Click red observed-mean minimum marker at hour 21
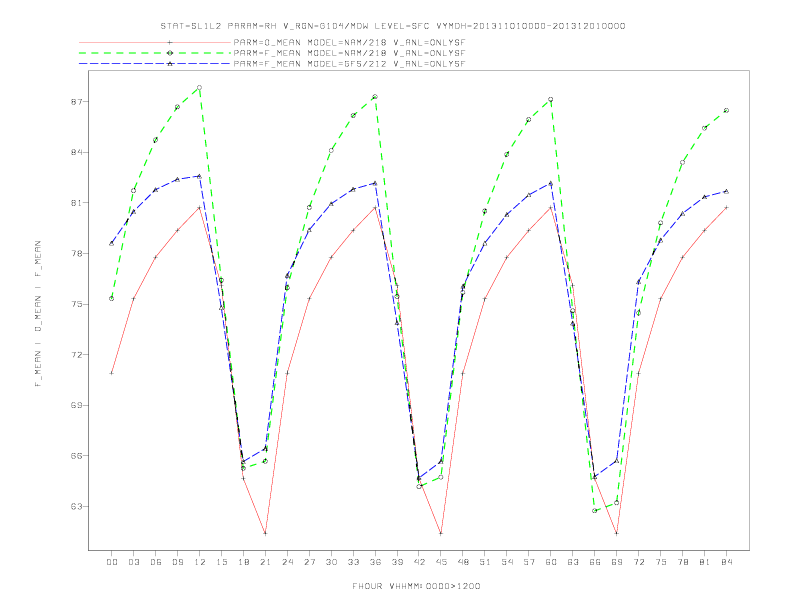 pyautogui.click(x=265, y=533)
